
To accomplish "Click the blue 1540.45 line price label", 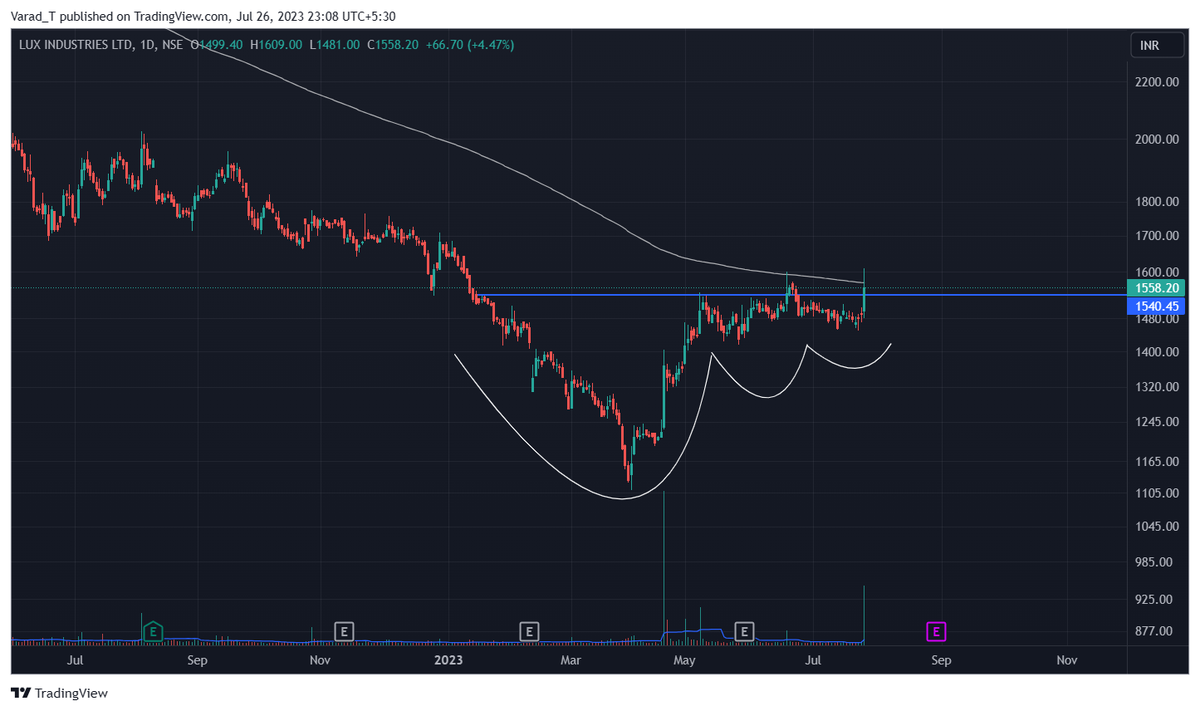I will pos(1157,304).
